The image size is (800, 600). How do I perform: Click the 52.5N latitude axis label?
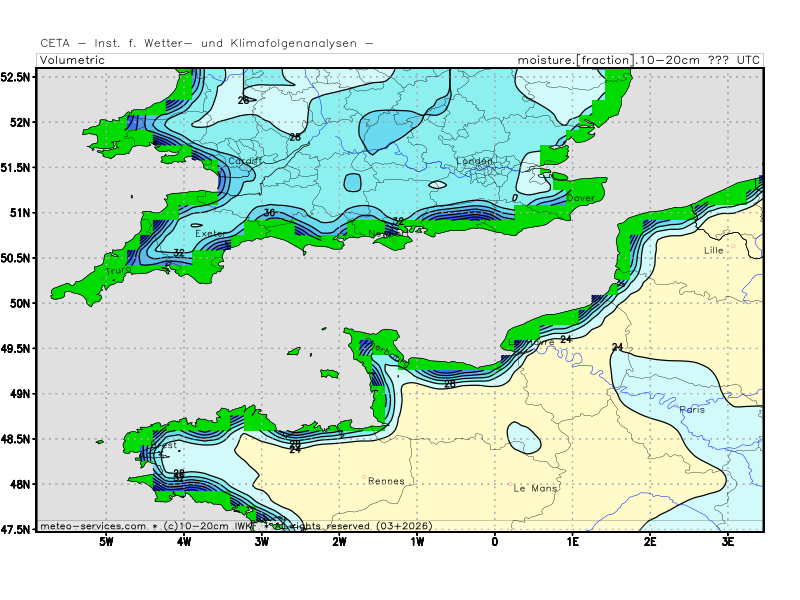(x=16, y=77)
